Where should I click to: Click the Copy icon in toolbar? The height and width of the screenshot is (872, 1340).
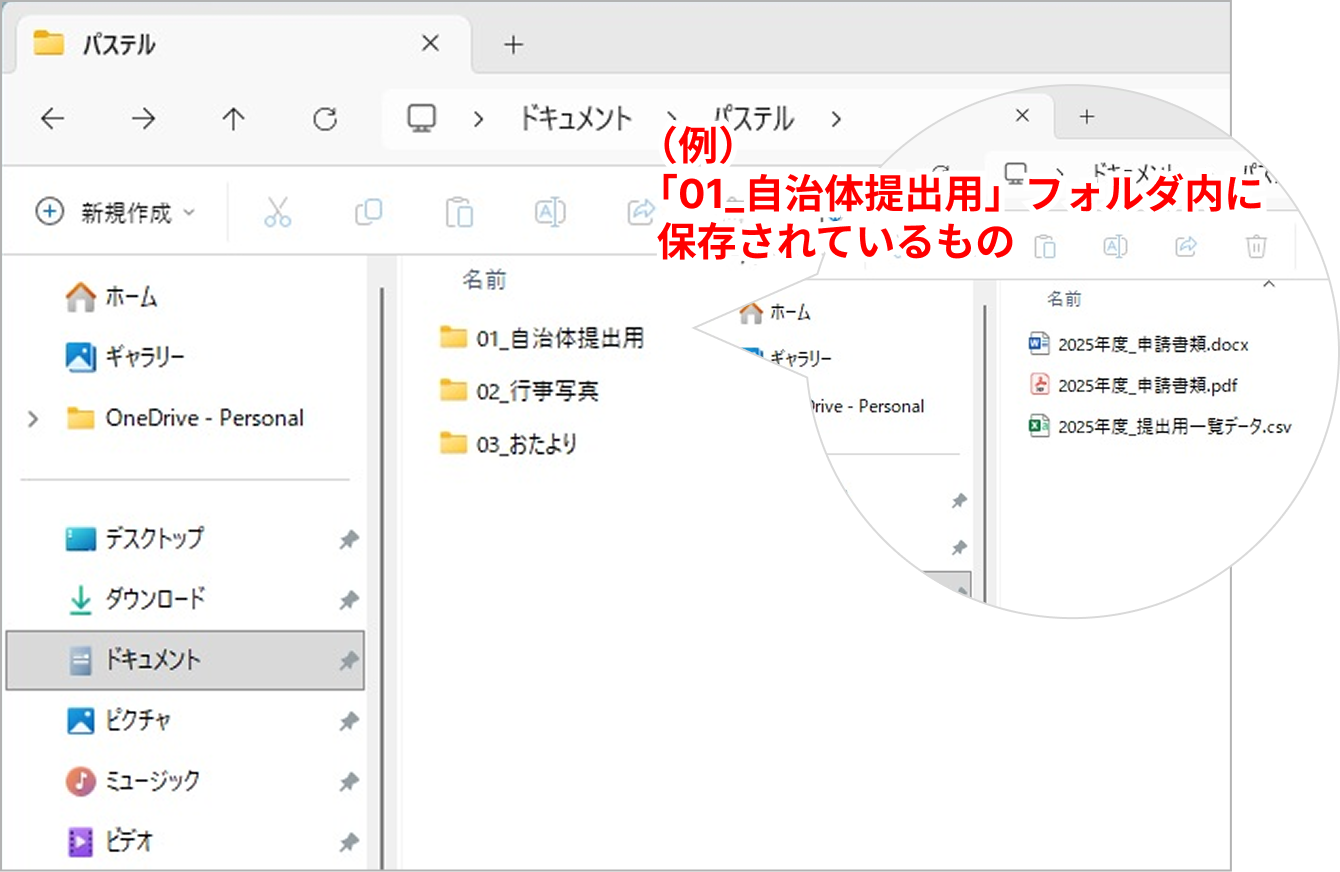tap(368, 212)
